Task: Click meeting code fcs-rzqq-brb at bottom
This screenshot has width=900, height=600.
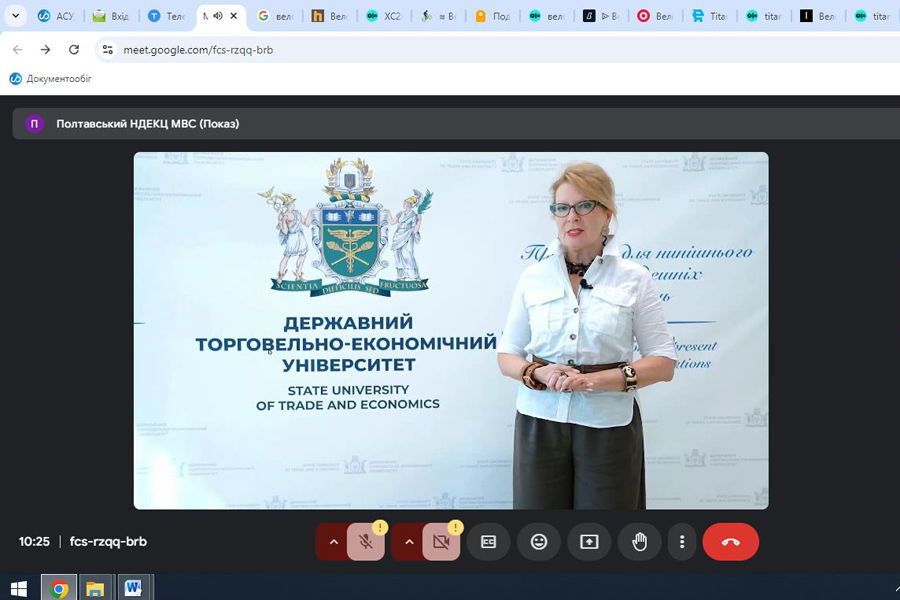Action: pyautogui.click(x=108, y=541)
